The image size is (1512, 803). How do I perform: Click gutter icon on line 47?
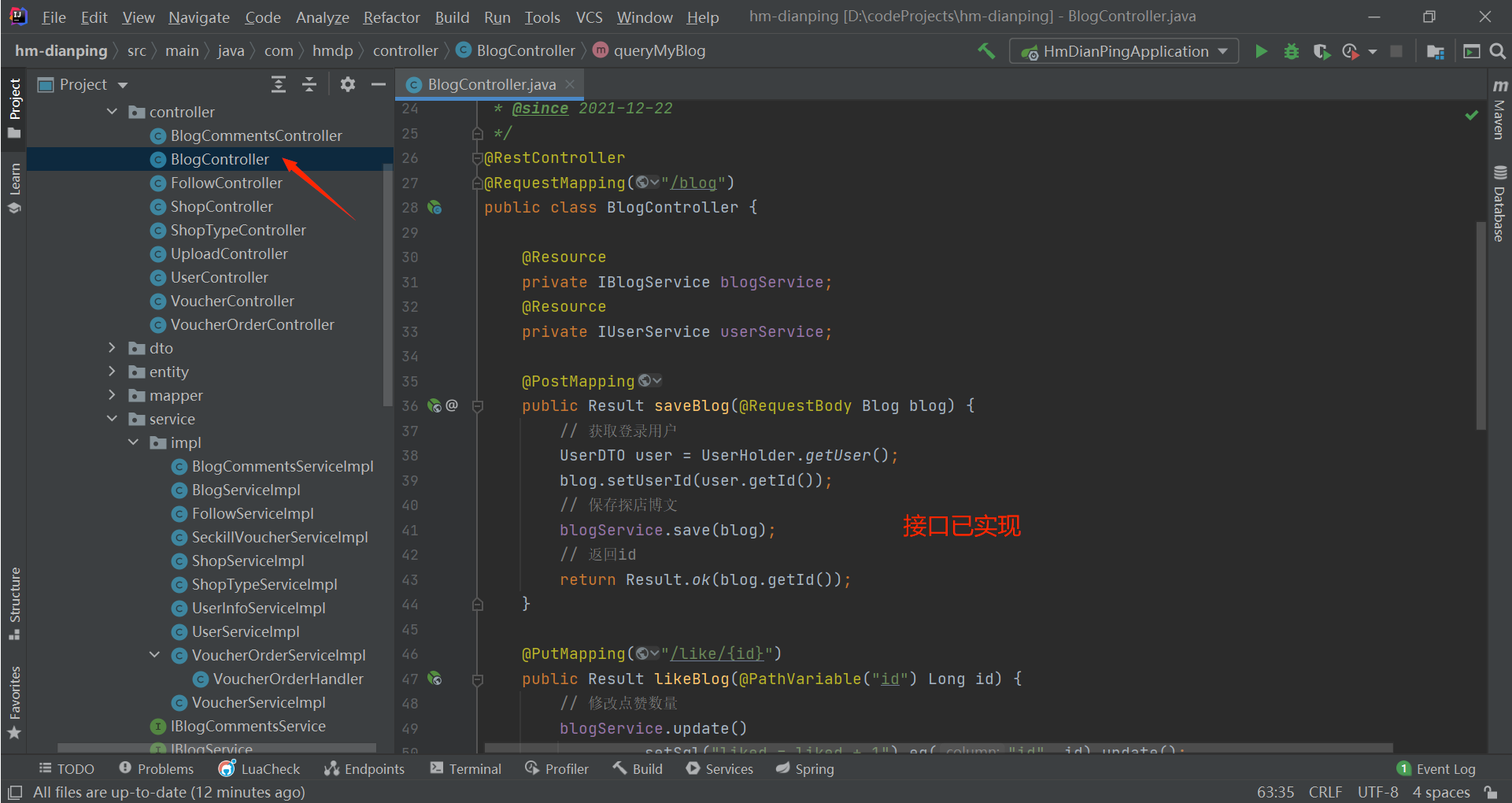[434, 678]
